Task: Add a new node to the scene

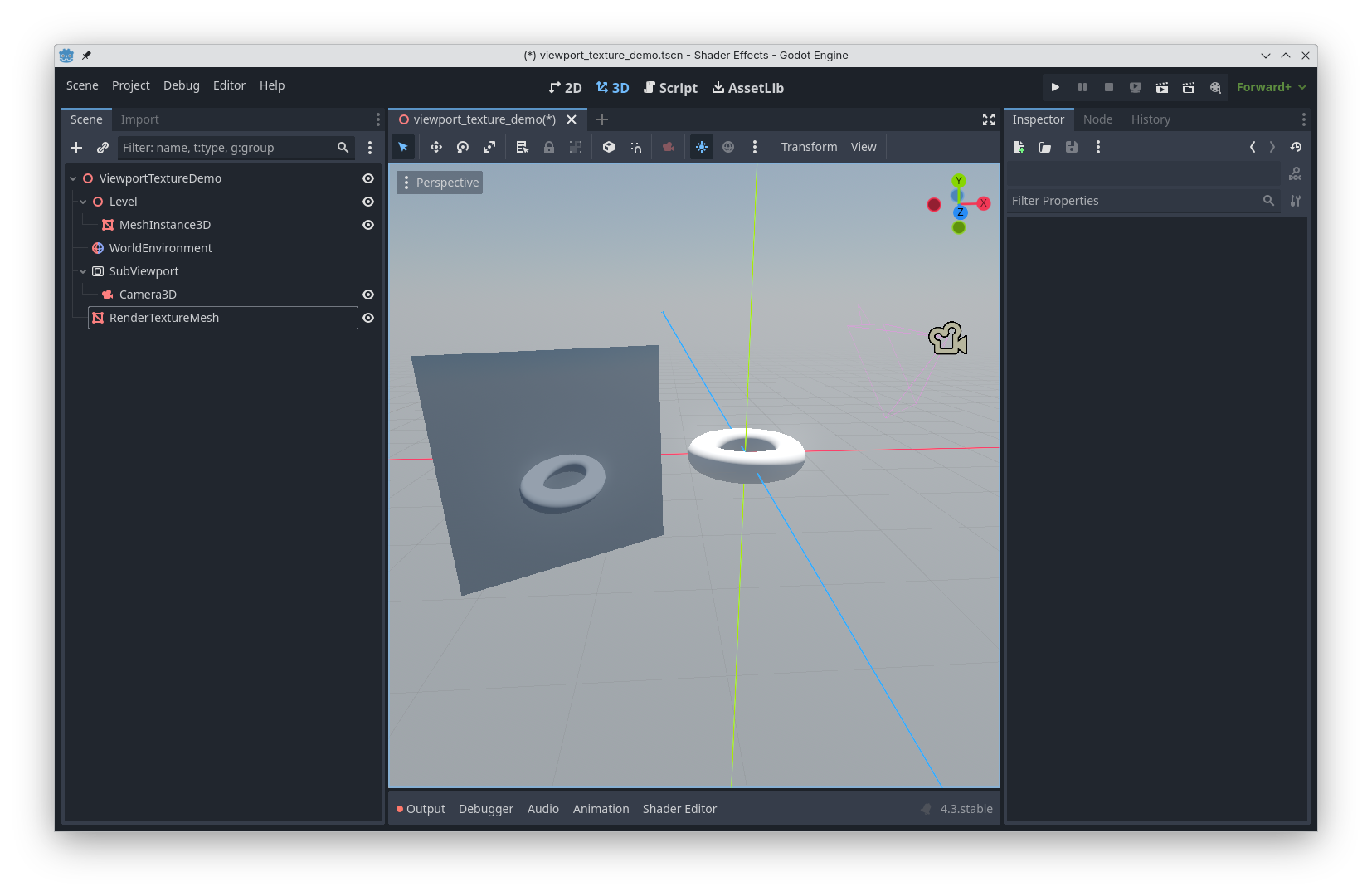Action: click(76, 148)
